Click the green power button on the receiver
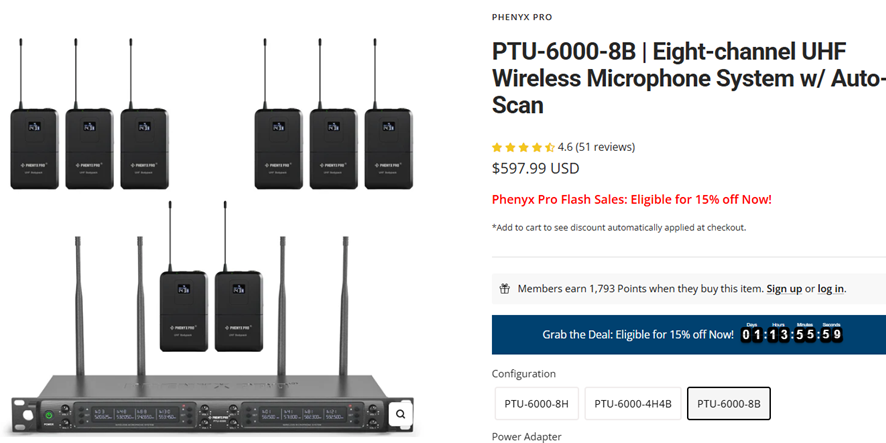 coord(47,415)
